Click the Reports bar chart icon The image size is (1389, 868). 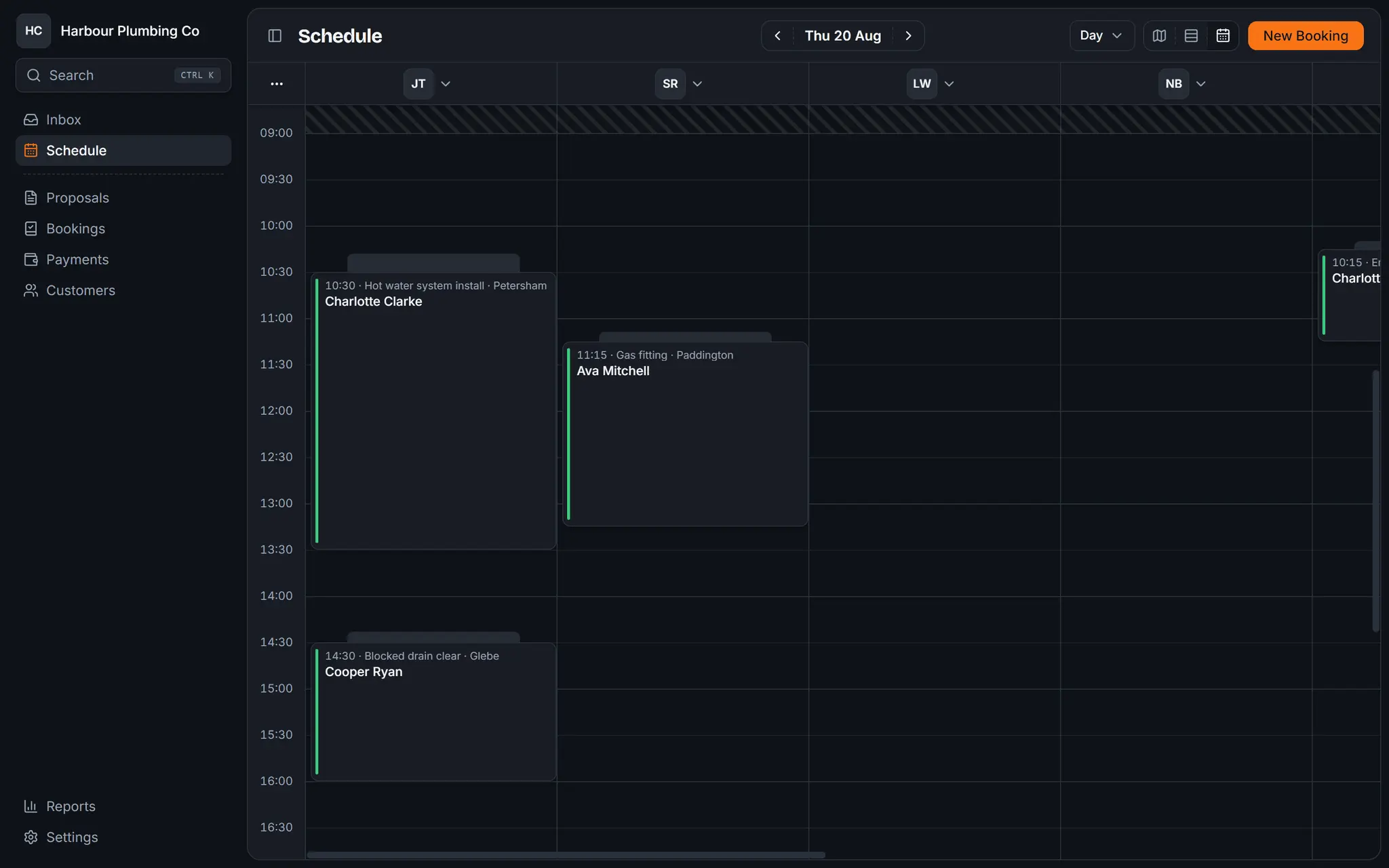[x=31, y=806]
